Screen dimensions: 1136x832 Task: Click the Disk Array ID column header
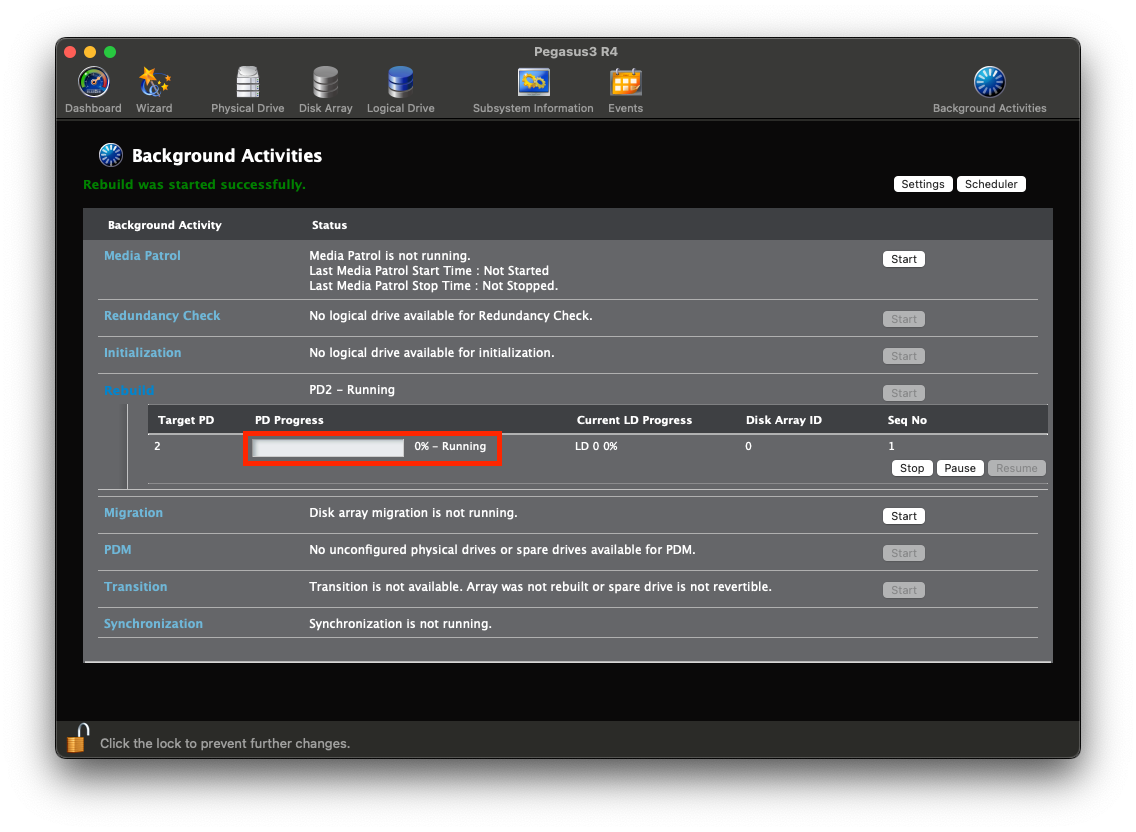click(784, 420)
